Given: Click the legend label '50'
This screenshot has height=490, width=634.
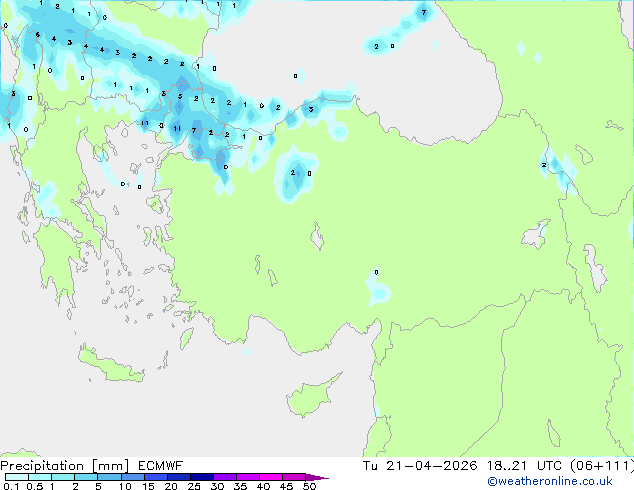Looking at the screenshot, I should (309, 486).
